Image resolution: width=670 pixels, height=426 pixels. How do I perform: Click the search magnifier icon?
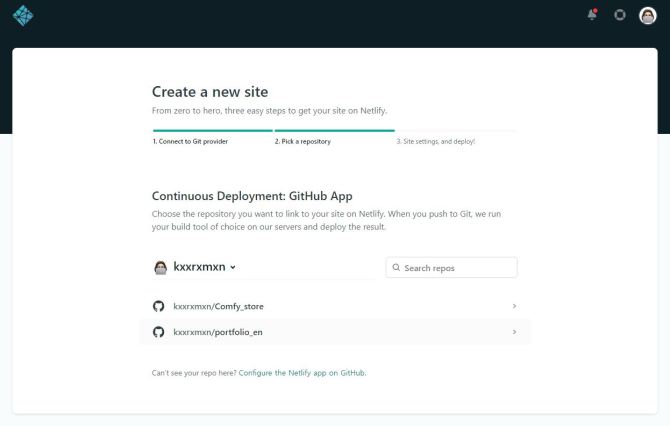click(396, 267)
